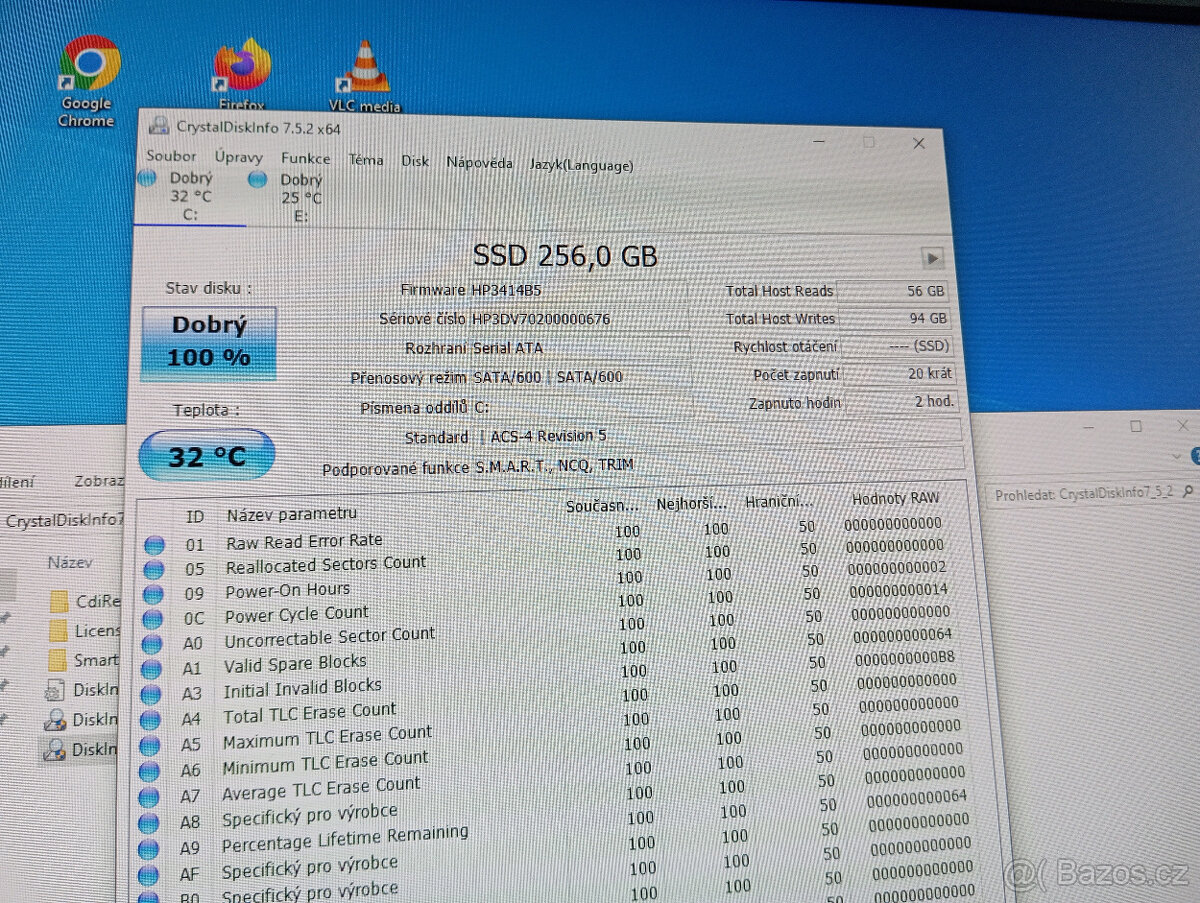Click the next-drive arrow beside SSD 256,0 GB
1200x903 pixels.
pos(931,257)
